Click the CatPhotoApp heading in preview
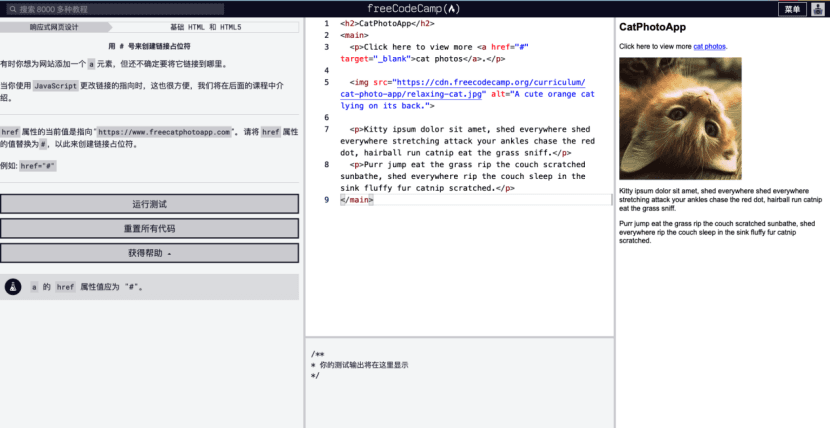Viewport: 830px width, 428px height. point(651,27)
